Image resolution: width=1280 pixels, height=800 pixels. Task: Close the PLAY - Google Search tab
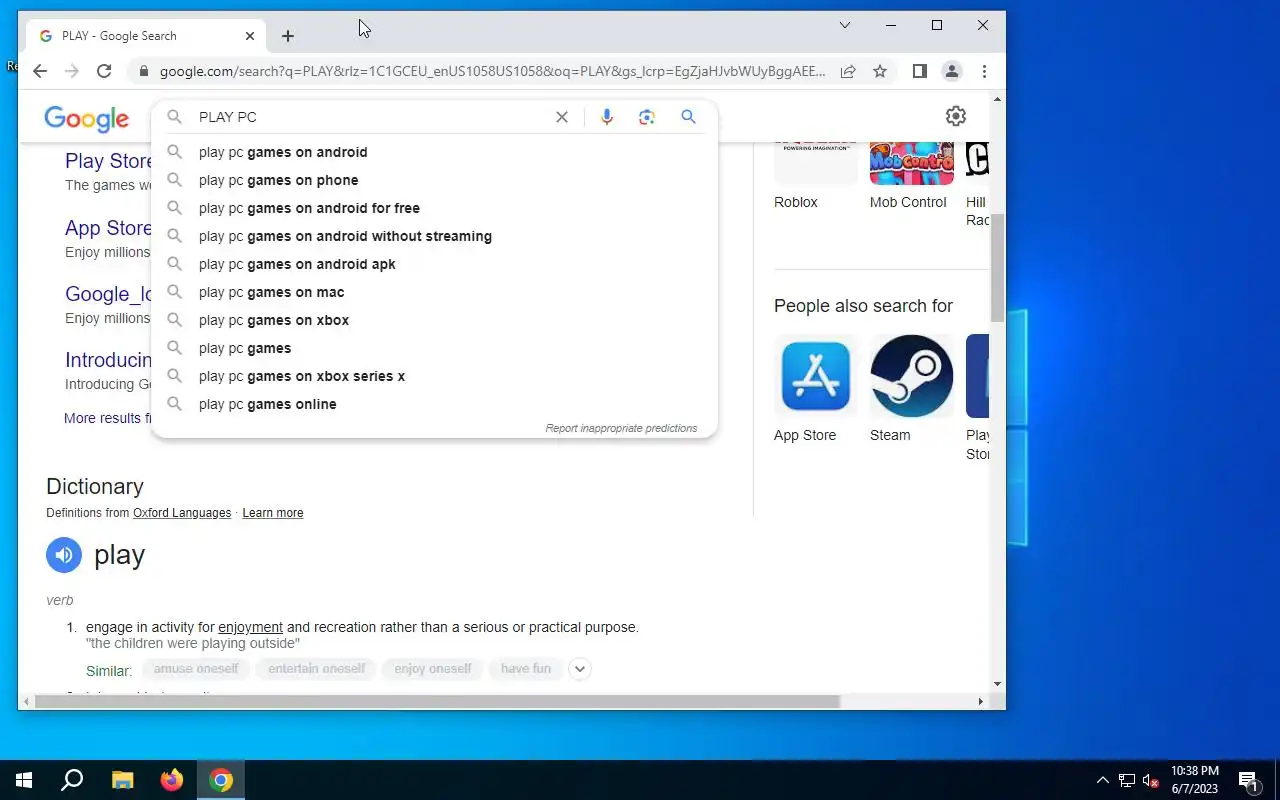point(250,36)
